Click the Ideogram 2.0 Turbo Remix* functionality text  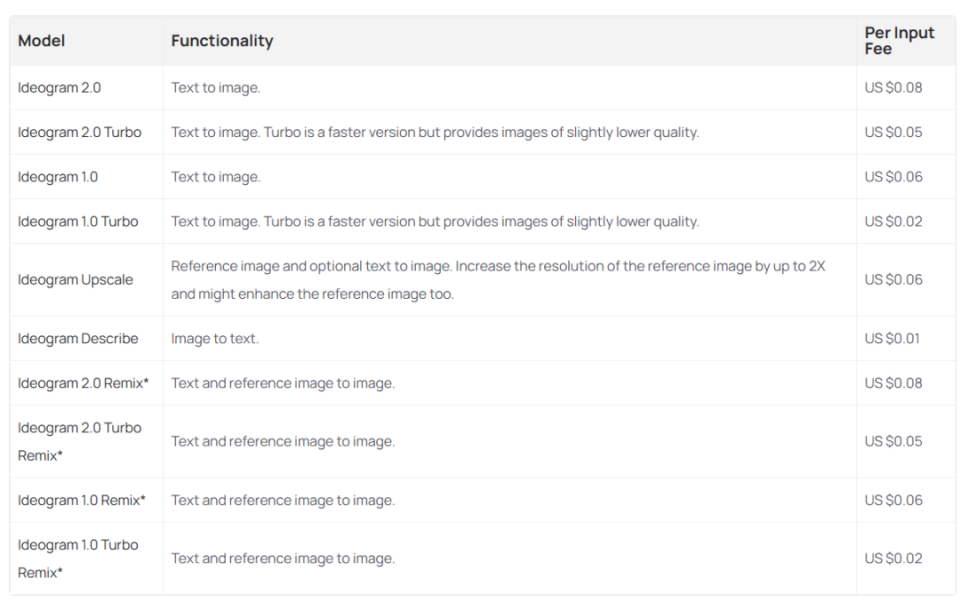283,441
